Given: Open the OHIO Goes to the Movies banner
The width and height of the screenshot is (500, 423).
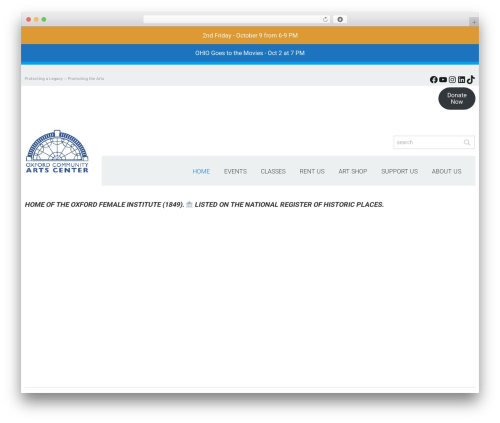Looking at the screenshot, I should pos(250,53).
